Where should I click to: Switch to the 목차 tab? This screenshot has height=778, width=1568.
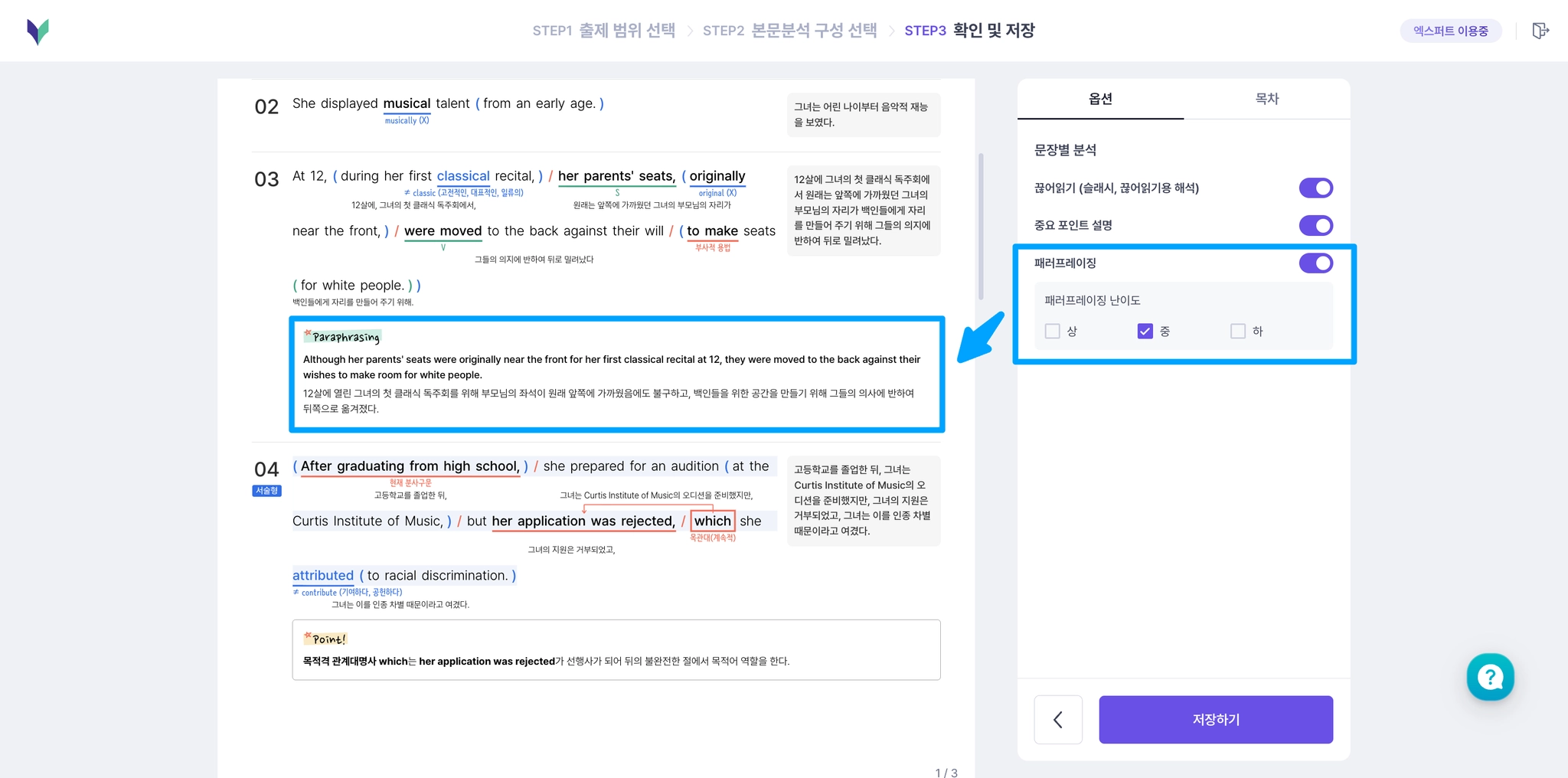click(x=1267, y=99)
